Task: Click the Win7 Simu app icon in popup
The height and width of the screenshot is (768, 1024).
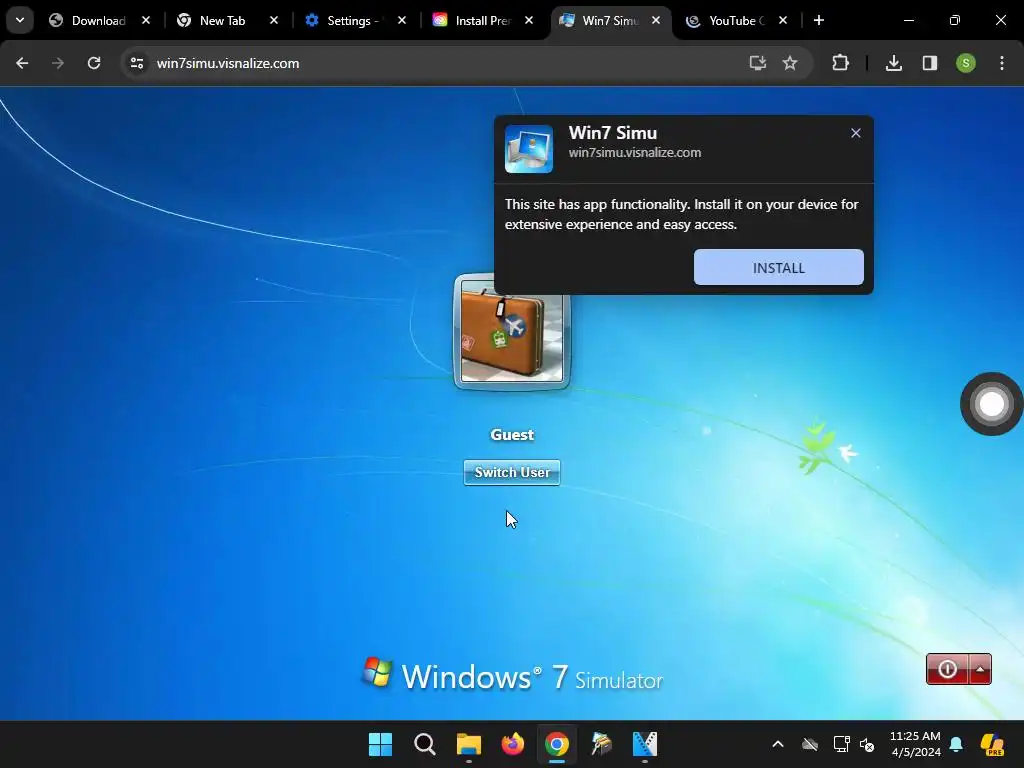Action: pos(528,149)
